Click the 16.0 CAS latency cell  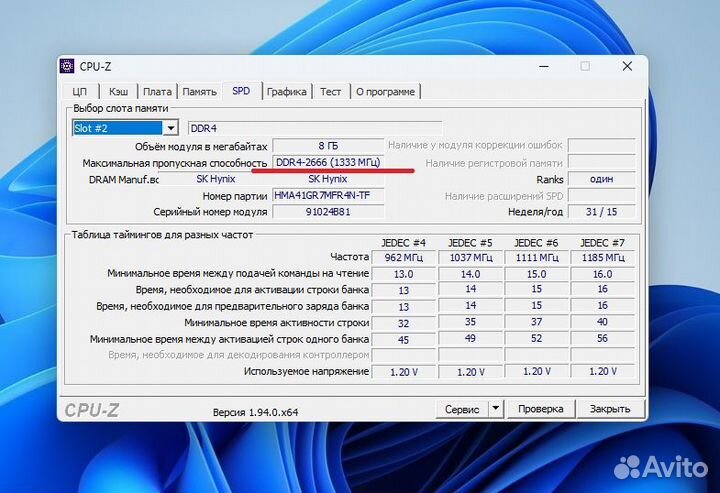[x=602, y=274]
